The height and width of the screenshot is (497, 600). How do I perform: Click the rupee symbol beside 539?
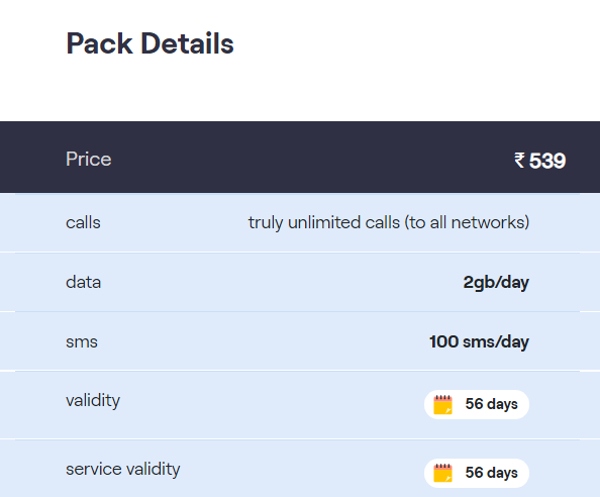pyautogui.click(x=519, y=160)
